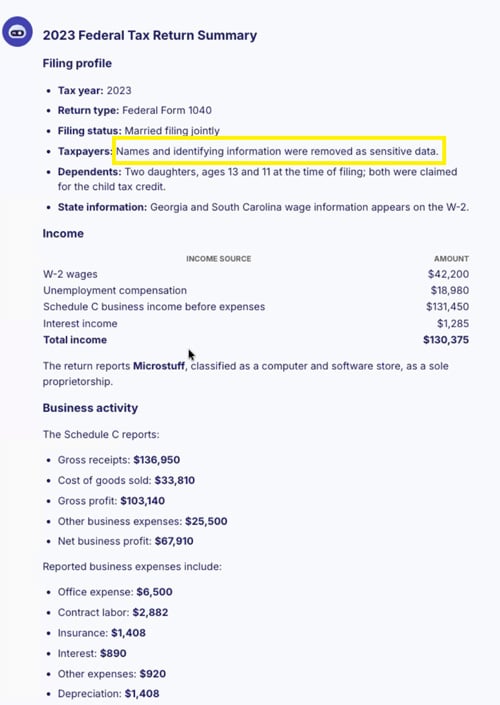Screen dimensions: 500x705
Task: Select the W-2 wages table row
Action: (x=256, y=274)
